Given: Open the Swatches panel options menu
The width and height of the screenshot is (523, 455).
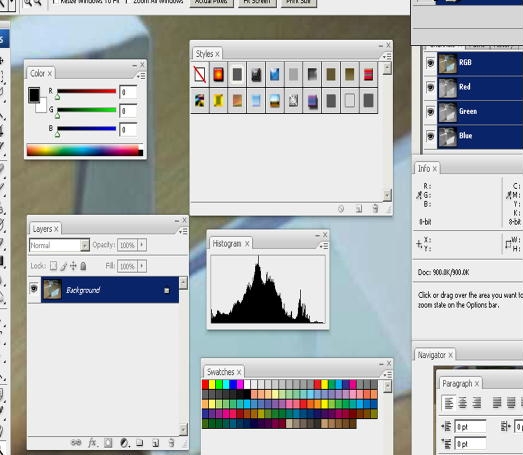Looking at the screenshot, I should [388, 375].
